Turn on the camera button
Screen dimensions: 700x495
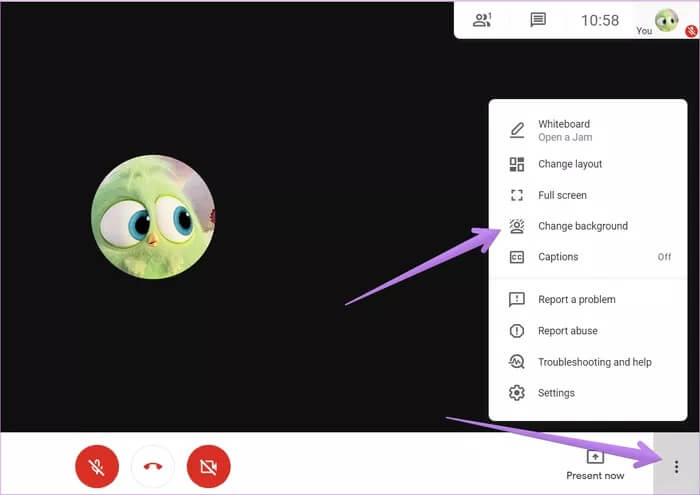[208, 466]
